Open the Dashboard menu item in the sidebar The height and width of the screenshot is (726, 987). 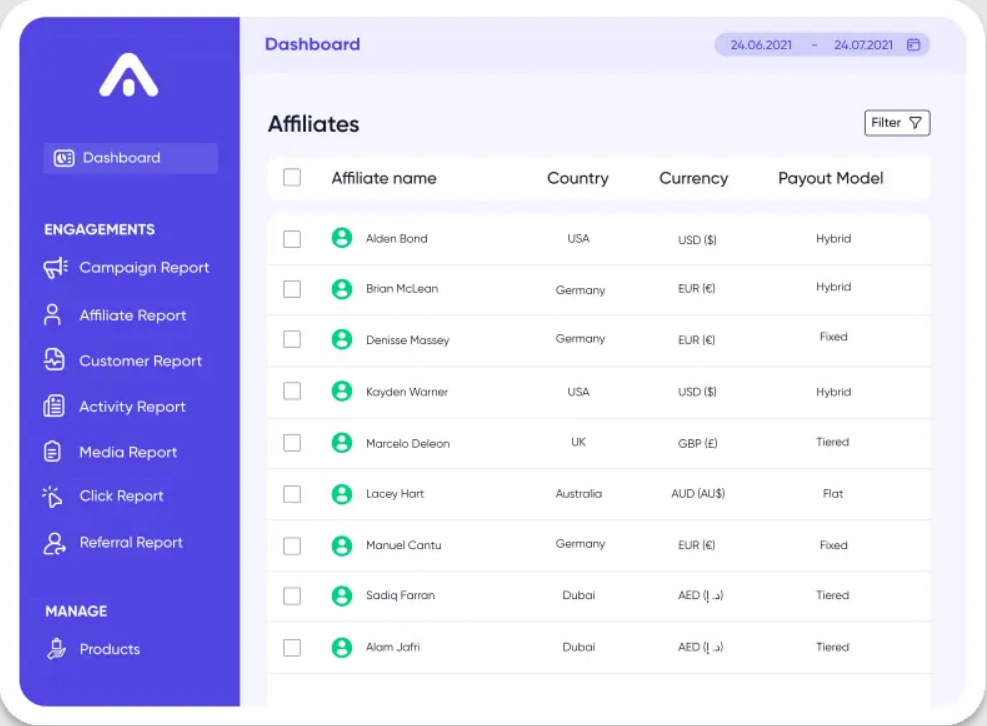point(131,158)
